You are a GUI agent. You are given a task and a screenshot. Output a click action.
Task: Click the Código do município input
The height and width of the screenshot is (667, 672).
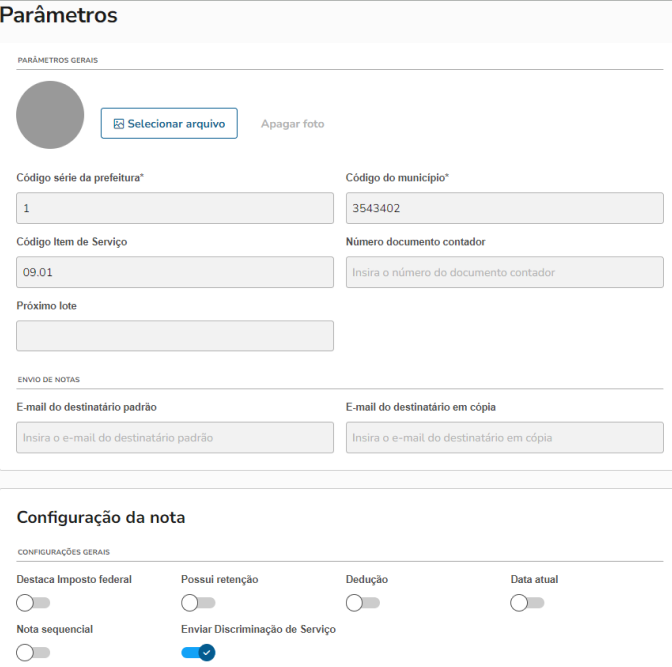(504, 208)
